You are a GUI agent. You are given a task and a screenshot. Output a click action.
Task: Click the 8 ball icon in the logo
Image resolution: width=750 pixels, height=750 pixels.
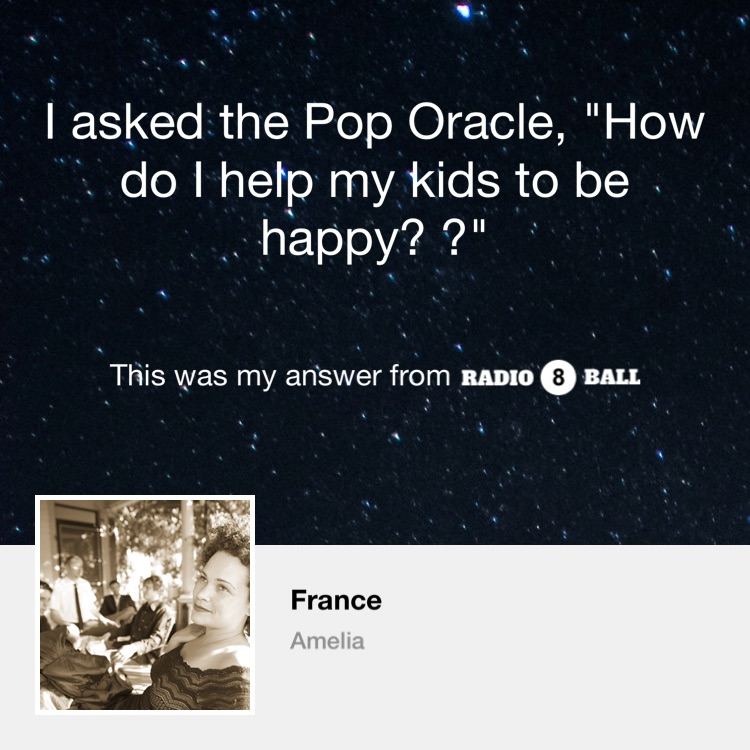[558, 377]
